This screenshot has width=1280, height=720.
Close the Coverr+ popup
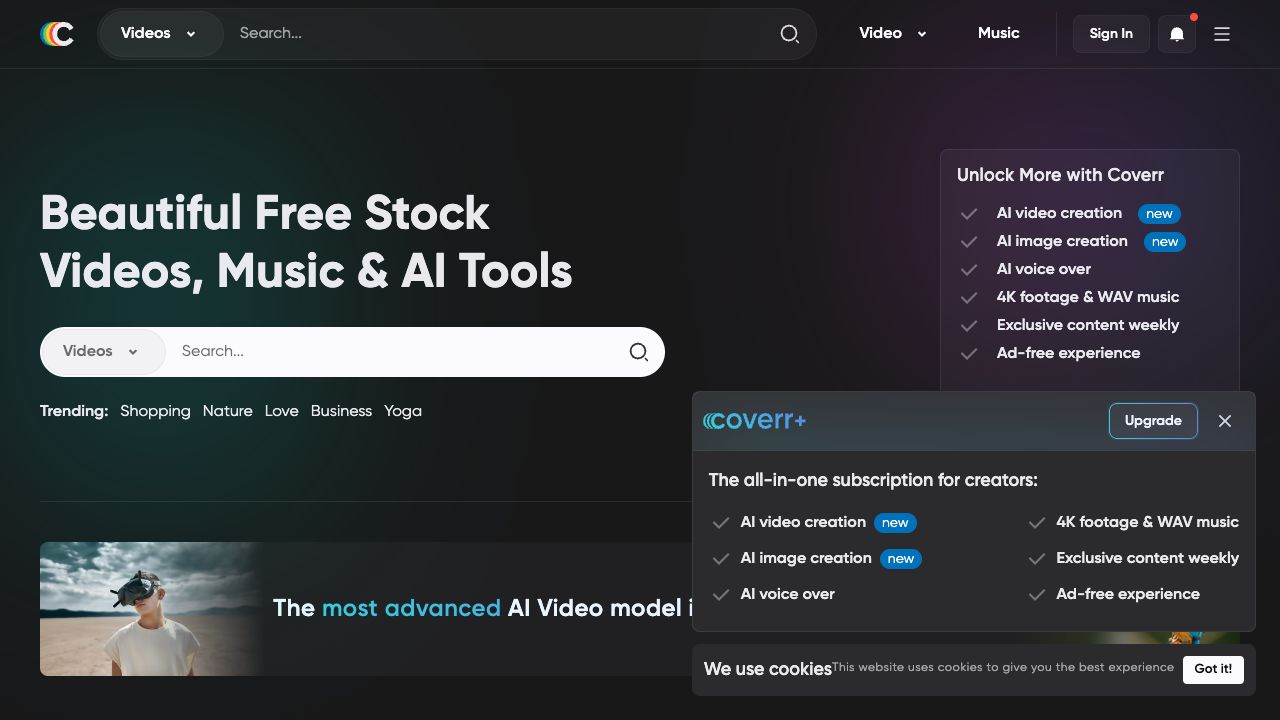pyautogui.click(x=1225, y=421)
